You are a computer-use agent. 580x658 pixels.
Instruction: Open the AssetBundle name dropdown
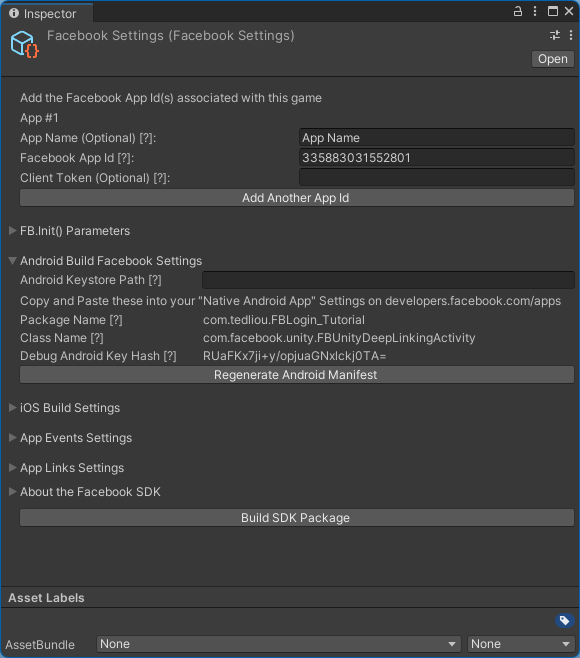point(278,644)
